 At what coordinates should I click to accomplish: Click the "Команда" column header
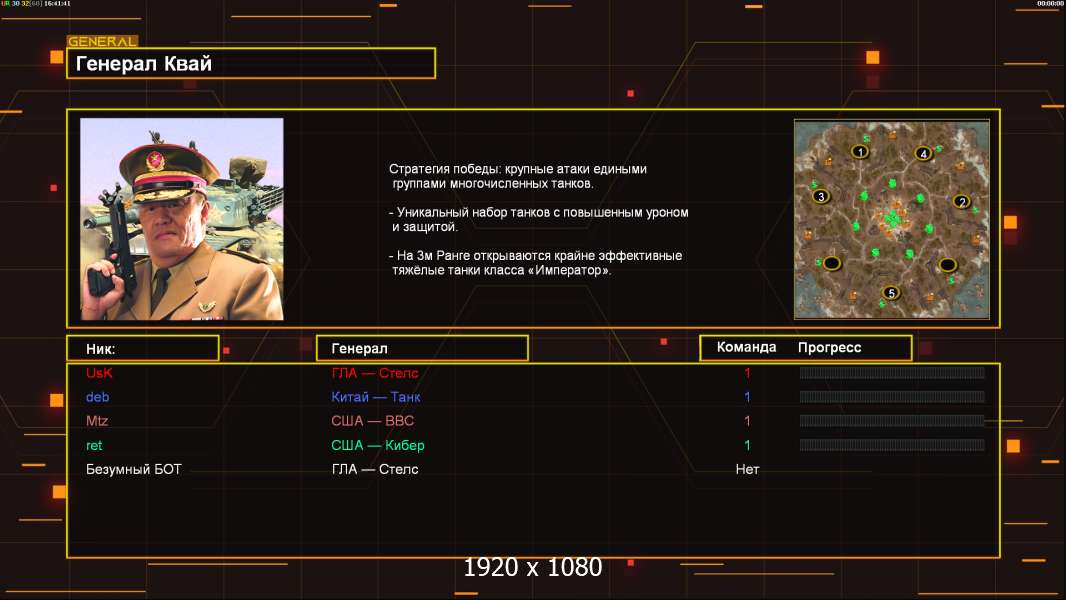(x=746, y=348)
